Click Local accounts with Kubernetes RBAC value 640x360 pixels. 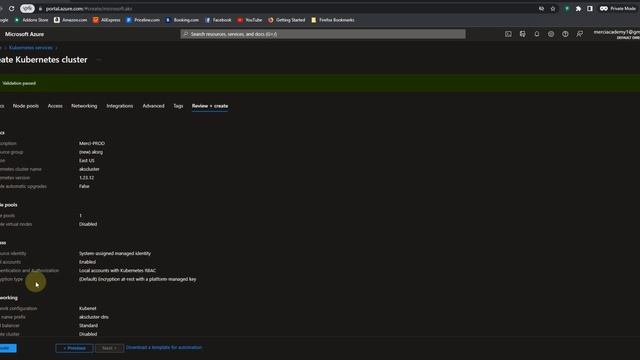(117, 271)
